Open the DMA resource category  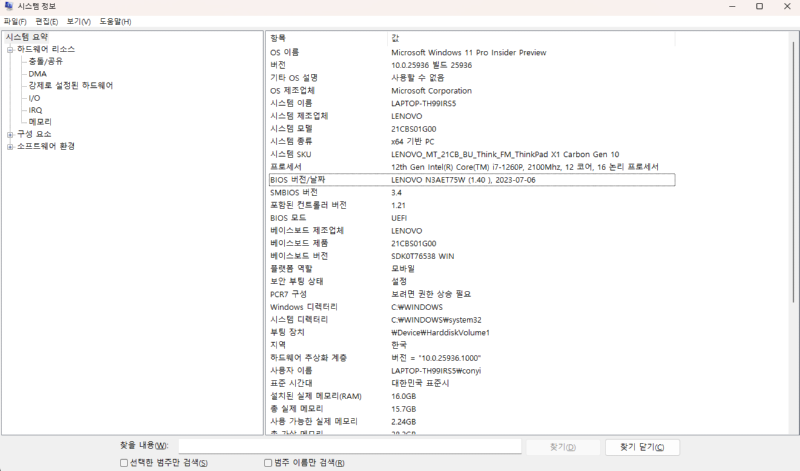pos(37,73)
